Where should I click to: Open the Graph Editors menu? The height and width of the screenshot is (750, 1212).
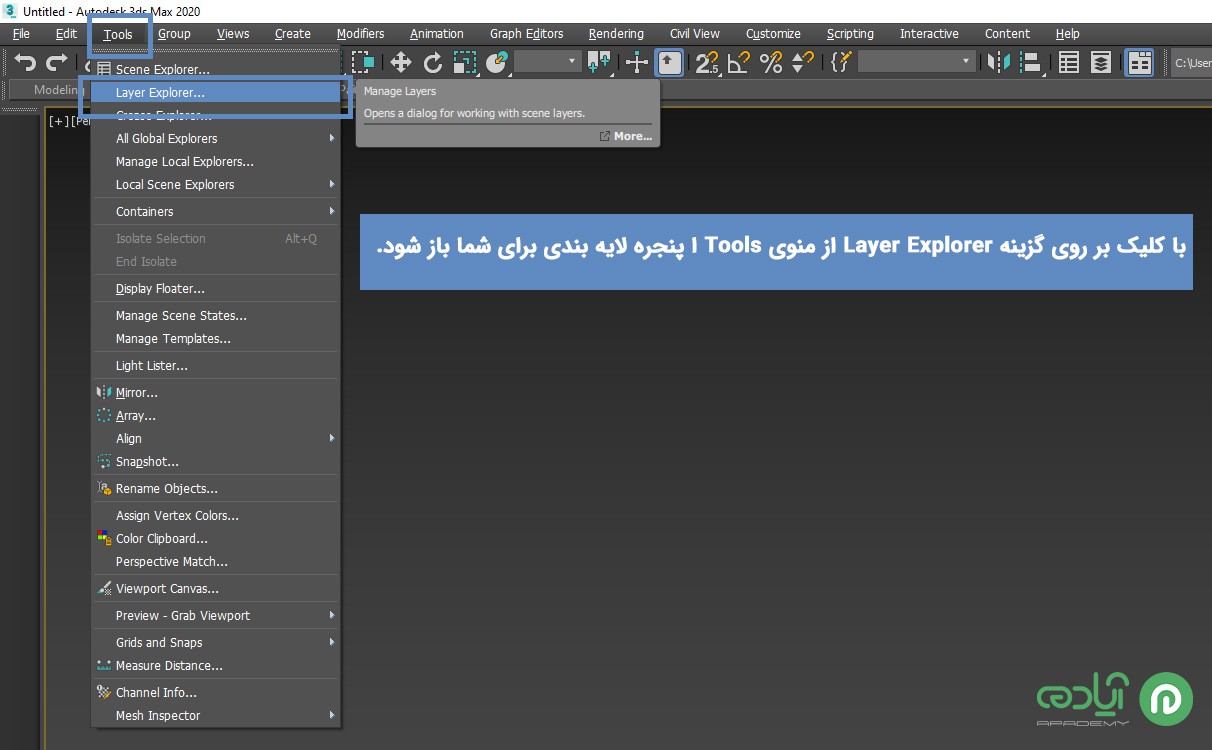pos(527,34)
